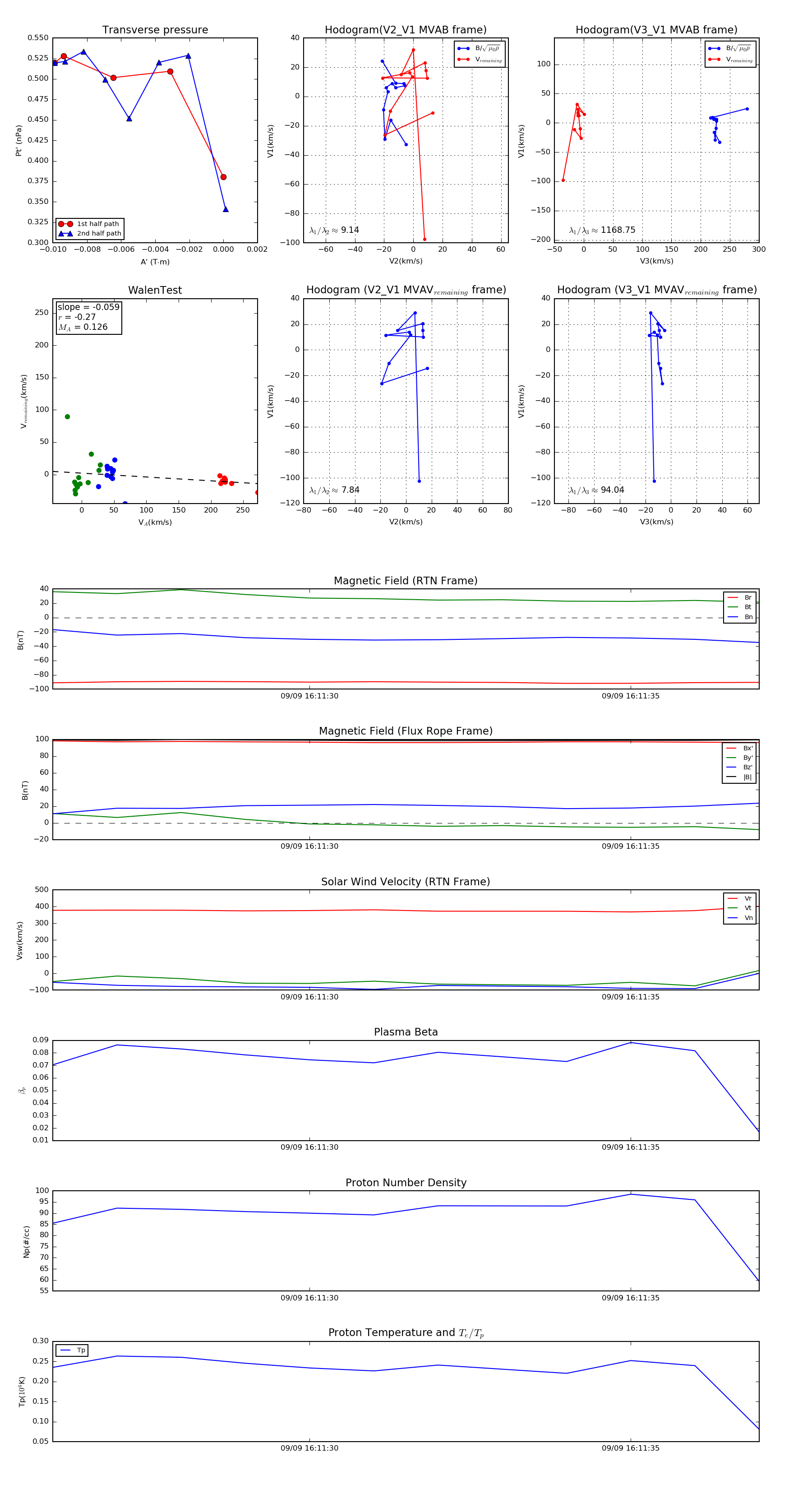Image resolution: width=812 pixels, height=1489 pixels.
Task: Click the lowest red marker in Transverse pressure
Action: tap(224, 177)
